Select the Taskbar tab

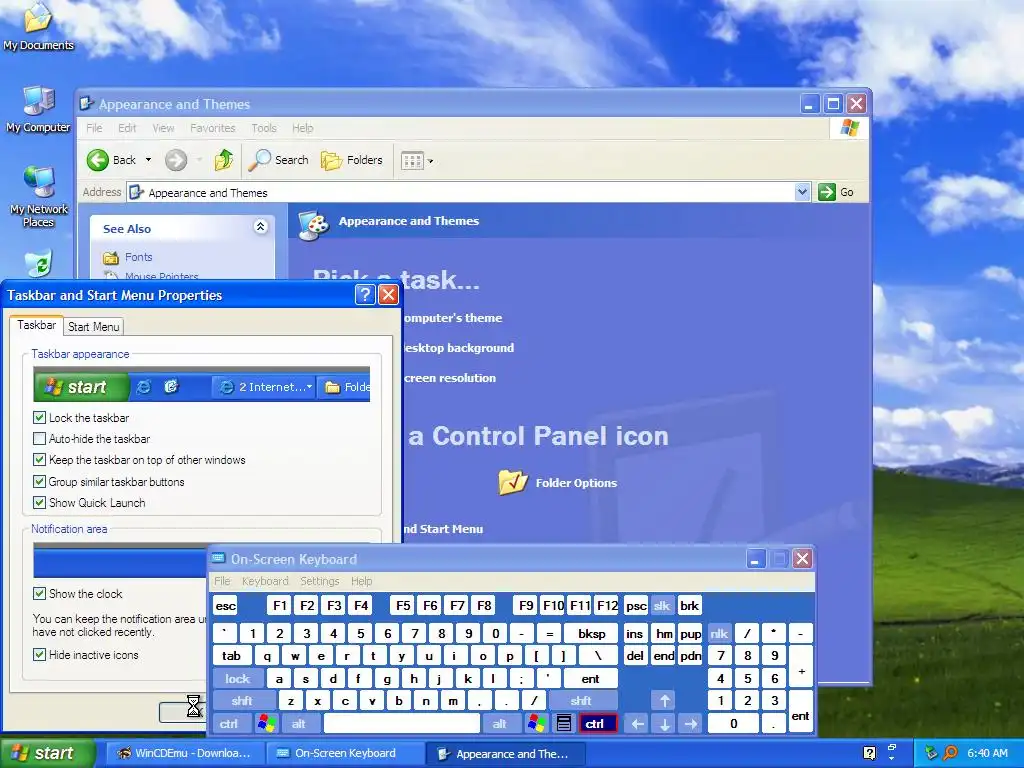point(37,325)
